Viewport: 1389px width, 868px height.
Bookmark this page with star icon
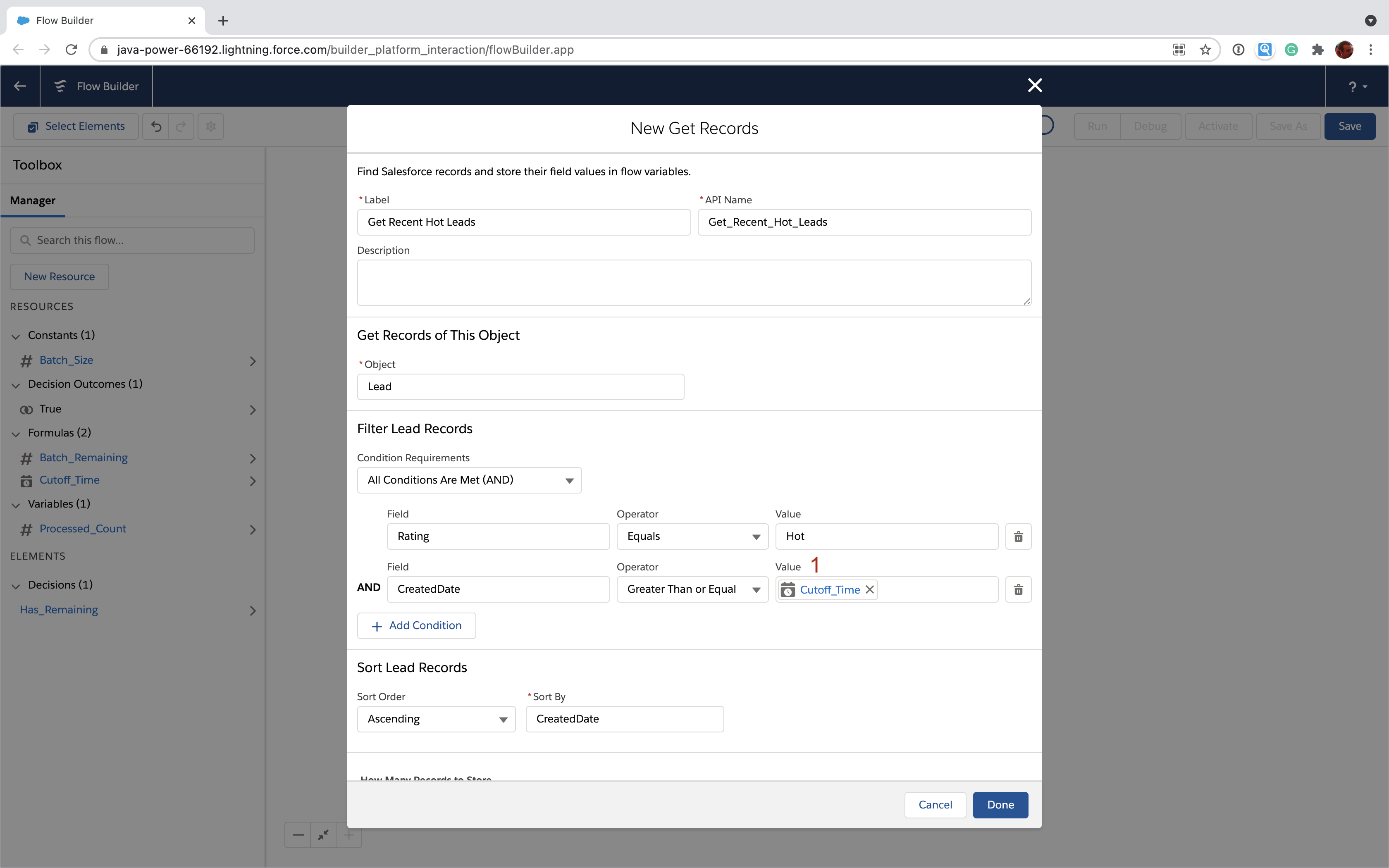click(1205, 50)
